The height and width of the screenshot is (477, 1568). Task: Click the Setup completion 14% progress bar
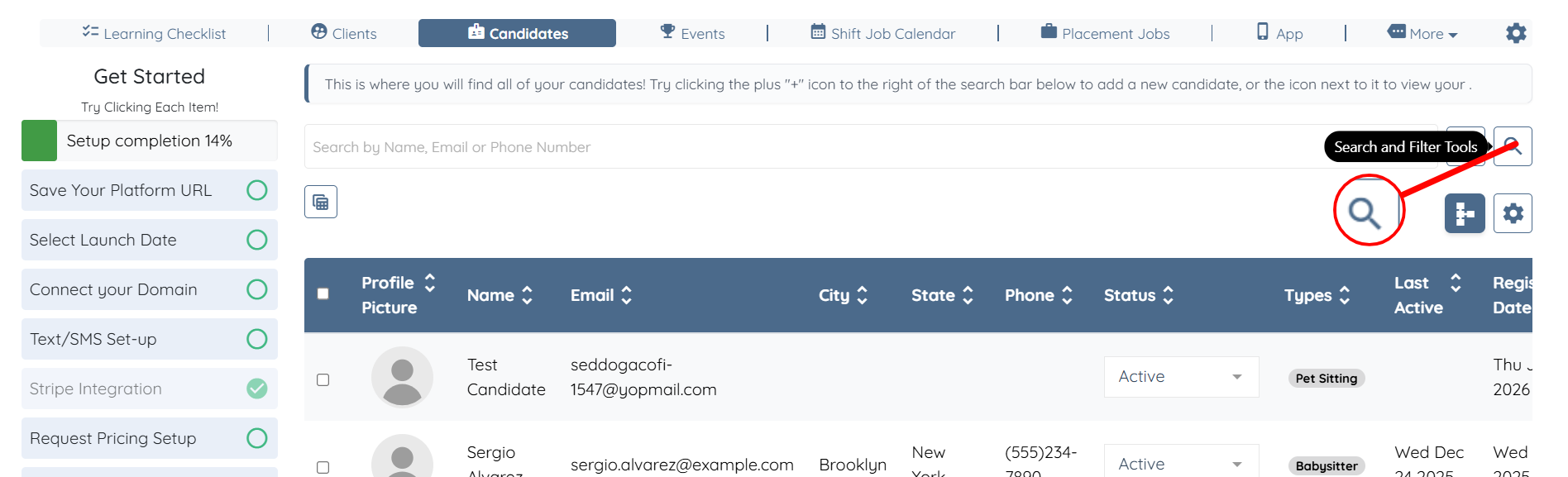point(150,141)
